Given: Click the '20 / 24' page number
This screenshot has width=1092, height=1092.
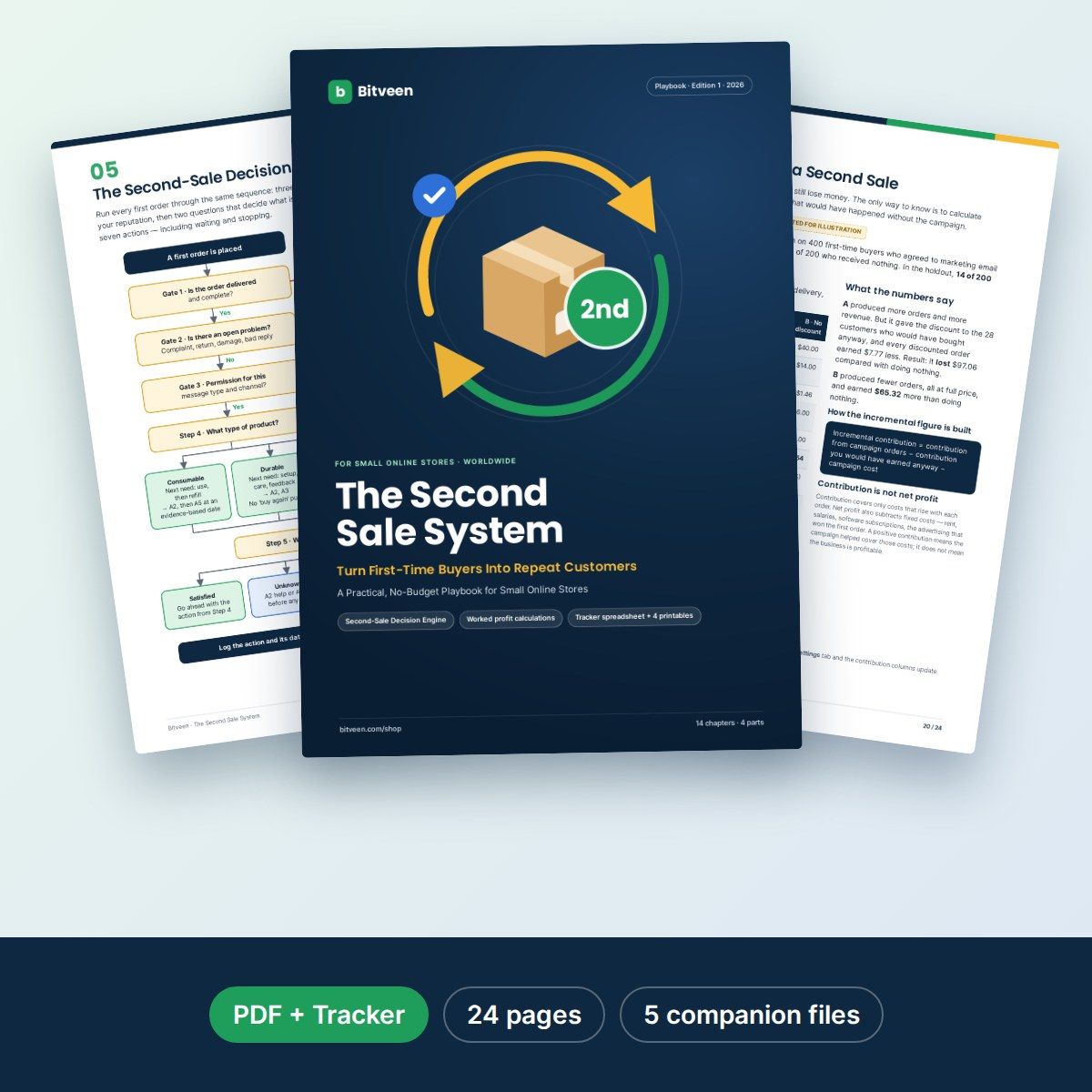Looking at the screenshot, I should coord(932,726).
